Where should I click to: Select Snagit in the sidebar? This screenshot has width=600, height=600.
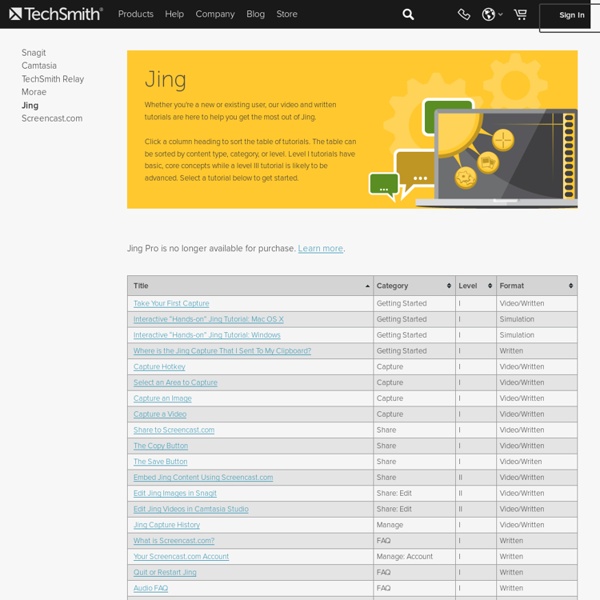[x=34, y=53]
